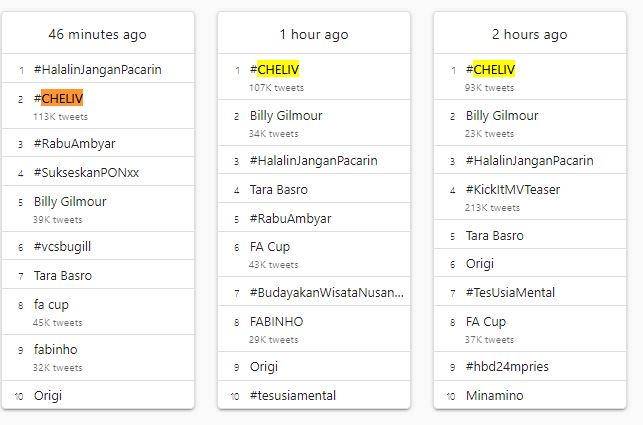Image resolution: width=643 pixels, height=425 pixels.
Task: Click the #BudayakanWisataNusan… trend
Action: (326, 293)
